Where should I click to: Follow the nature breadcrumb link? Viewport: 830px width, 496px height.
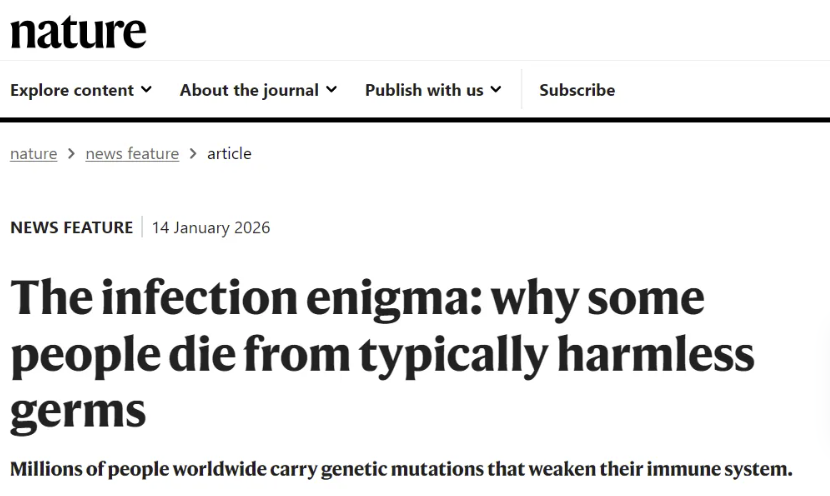click(x=33, y=154)
